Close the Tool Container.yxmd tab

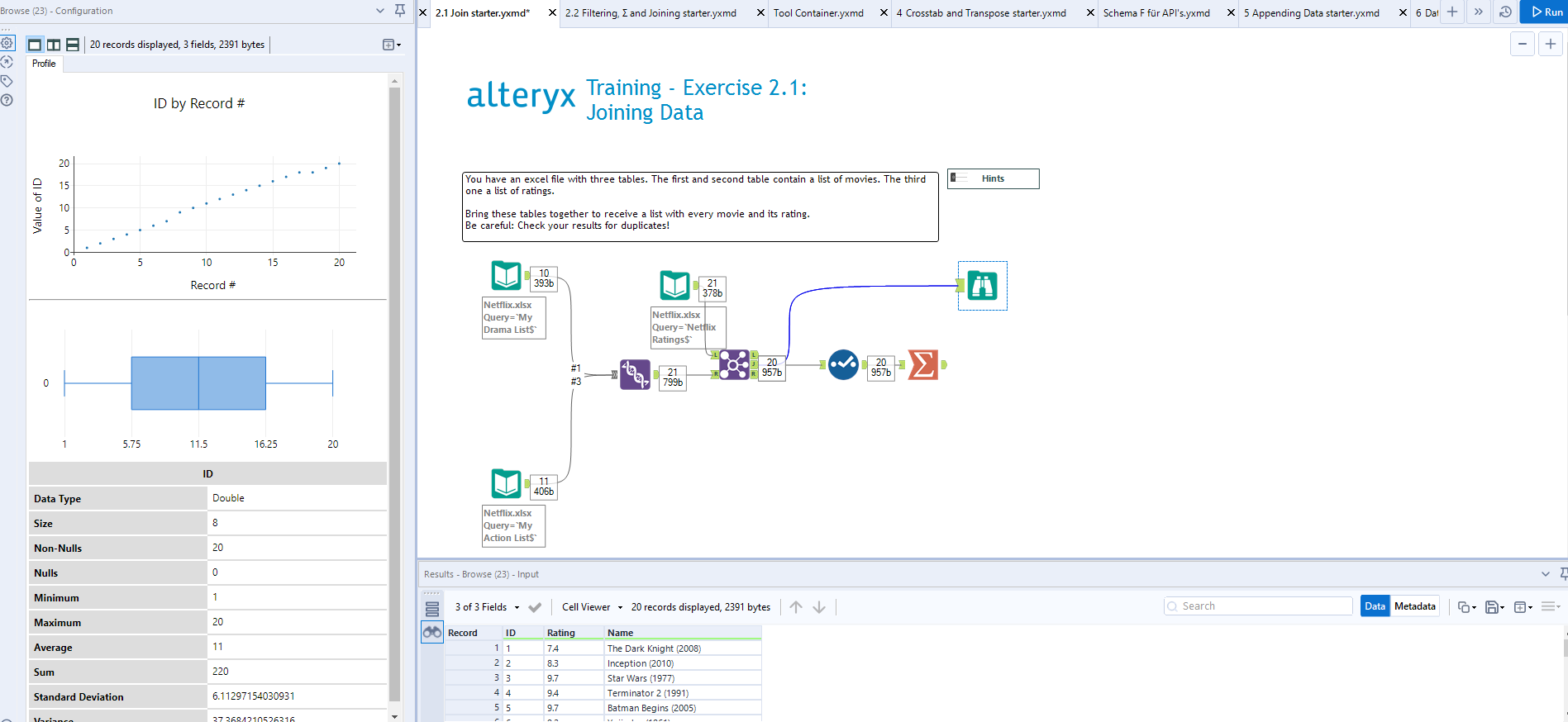[x=884, y=13]
